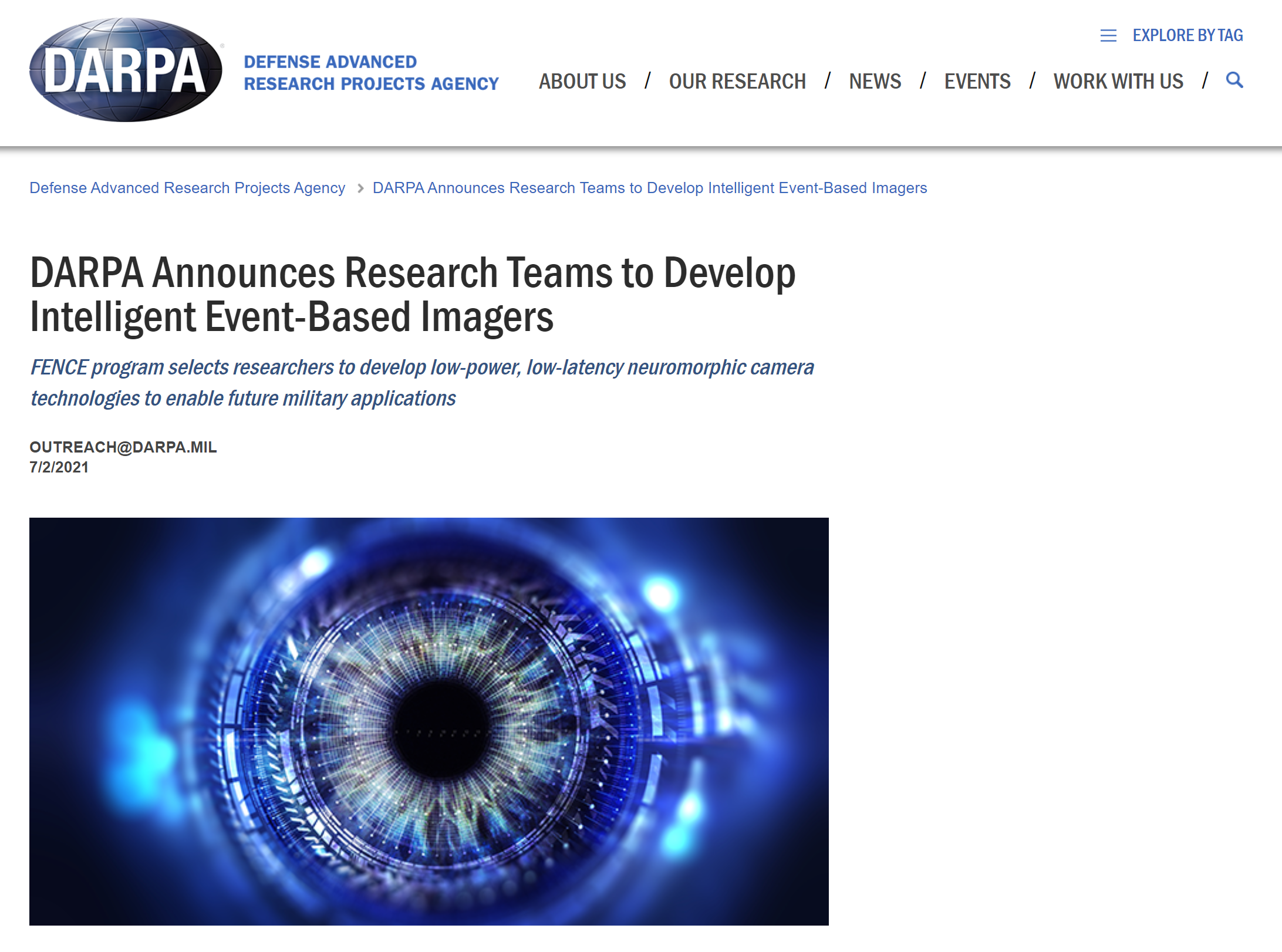The image size is (1282, 952).
Task: Open the Events menu item
Action: (x=977, y=82)
